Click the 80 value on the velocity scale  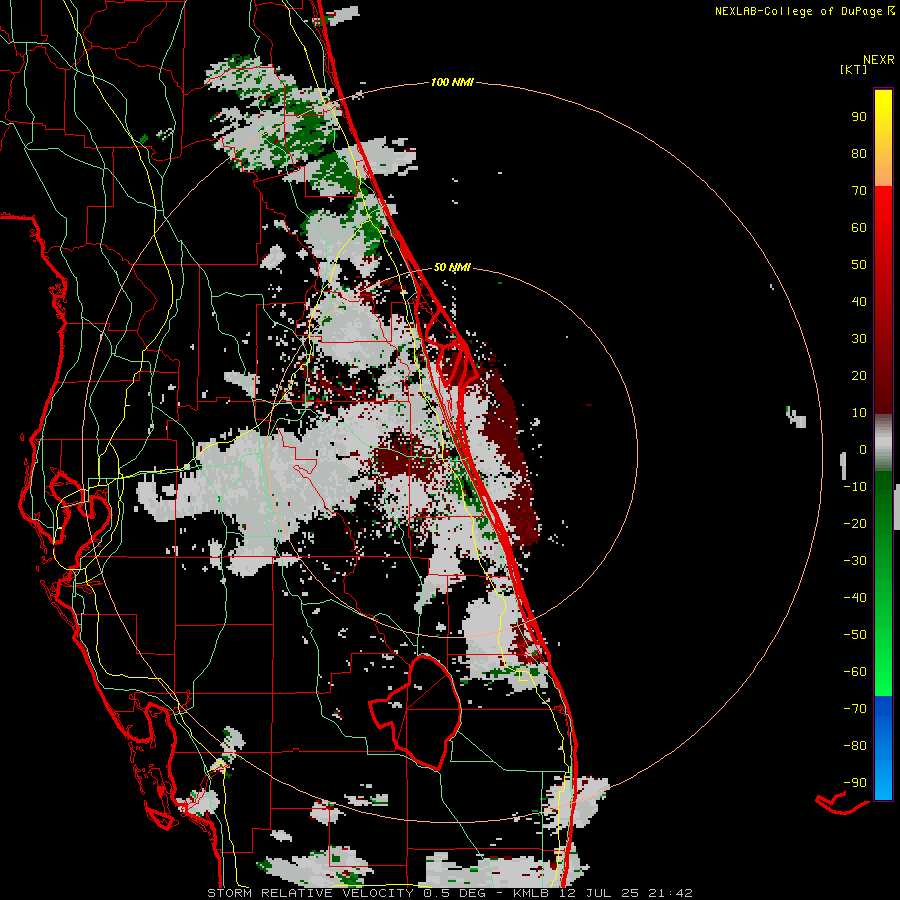pyautogui.click(x=859, y=154)
